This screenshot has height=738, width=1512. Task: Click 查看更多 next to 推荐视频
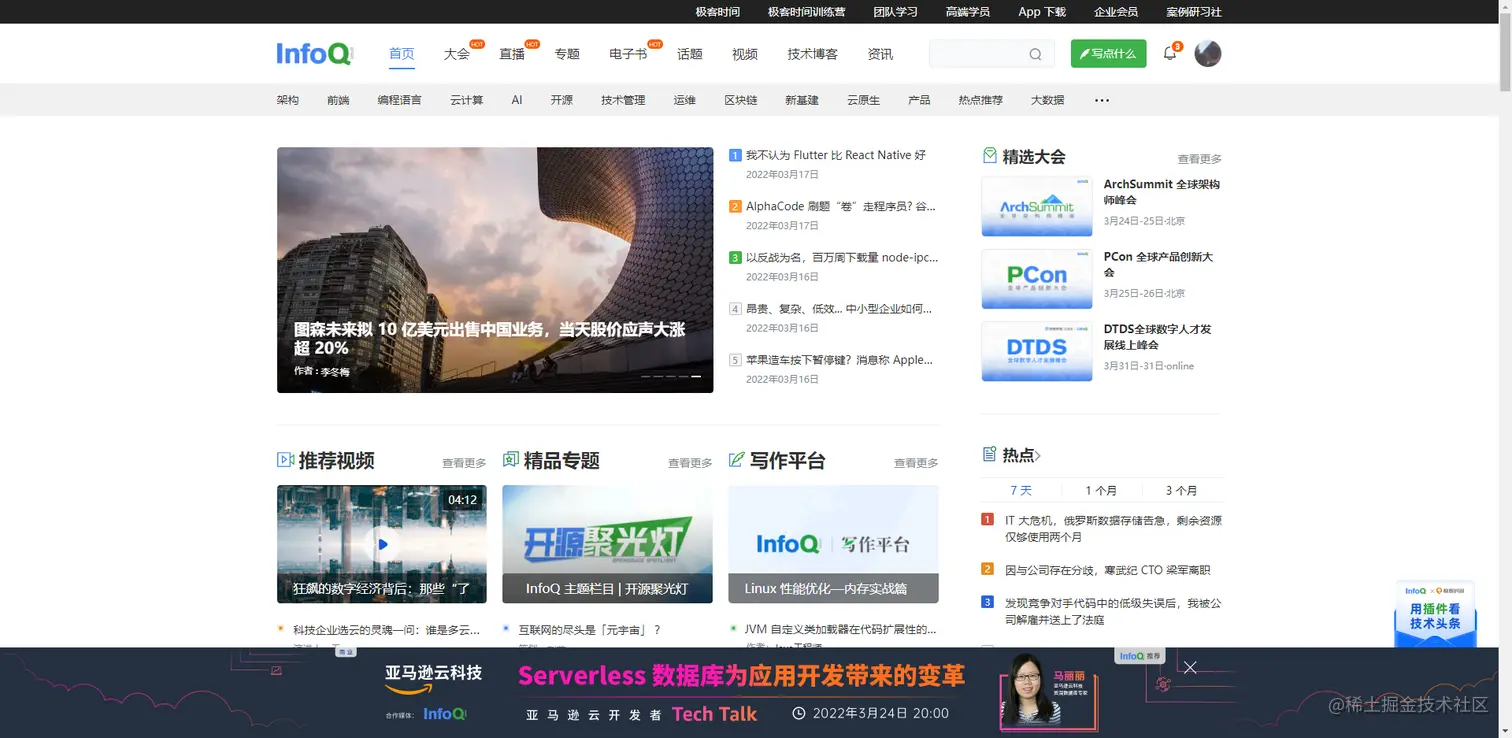[464, 463]
